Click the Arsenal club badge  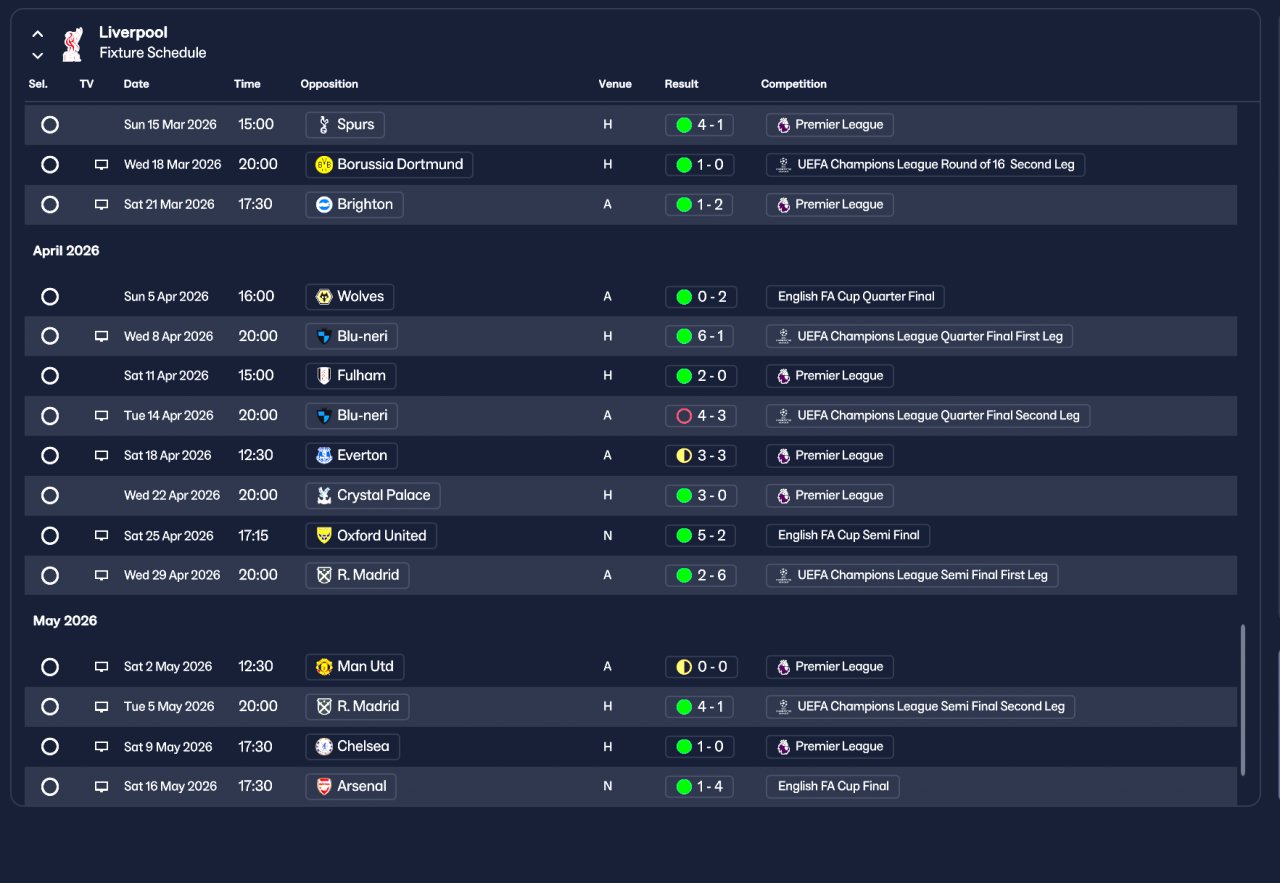(x=323, y=787)
